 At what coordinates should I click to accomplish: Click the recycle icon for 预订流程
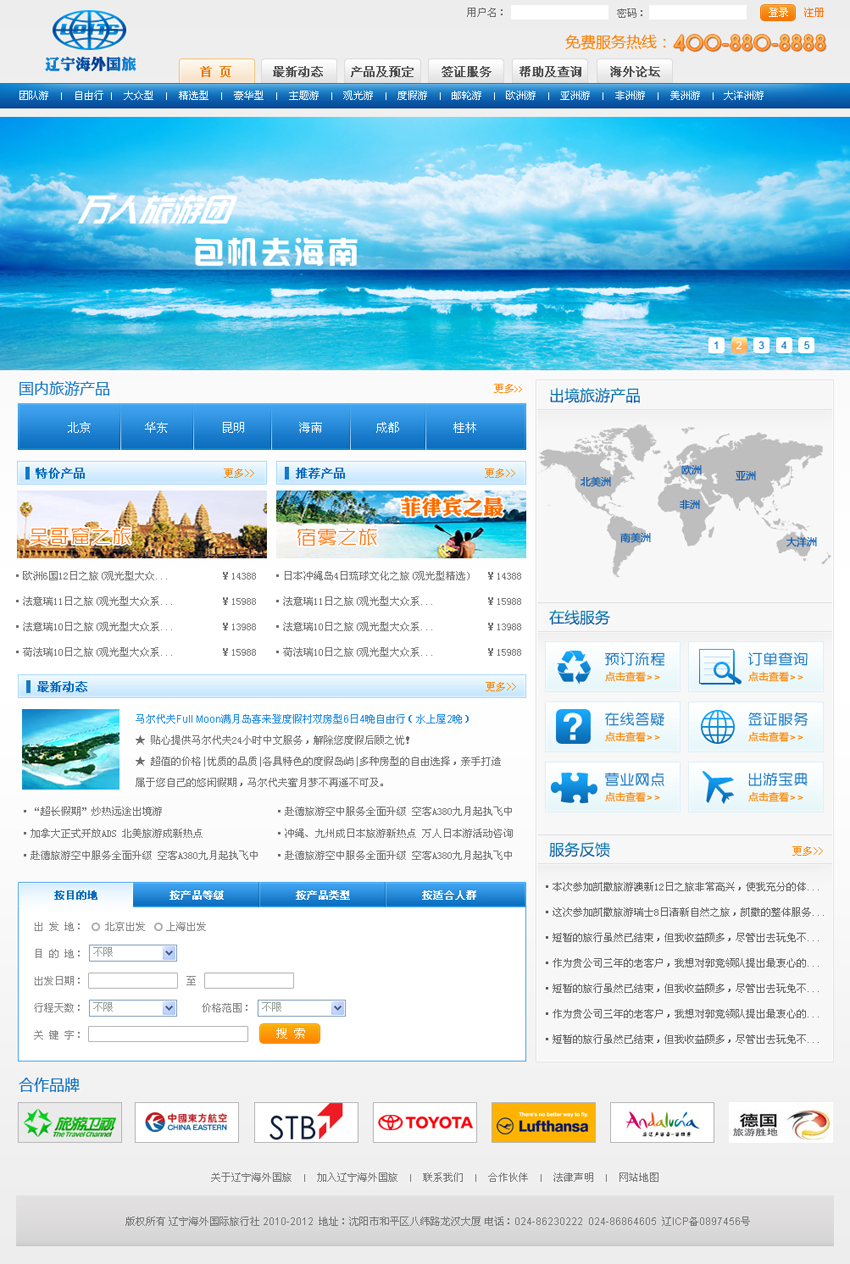coord(574,667)
